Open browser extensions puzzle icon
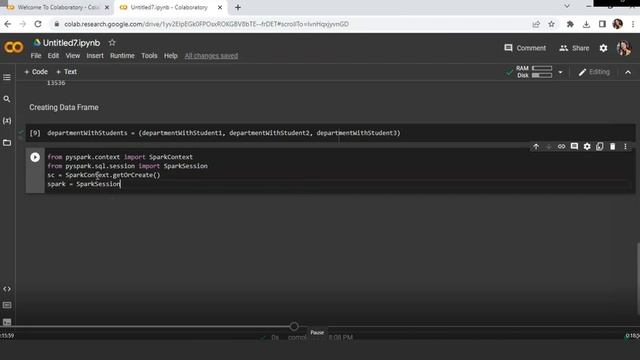 570,24
